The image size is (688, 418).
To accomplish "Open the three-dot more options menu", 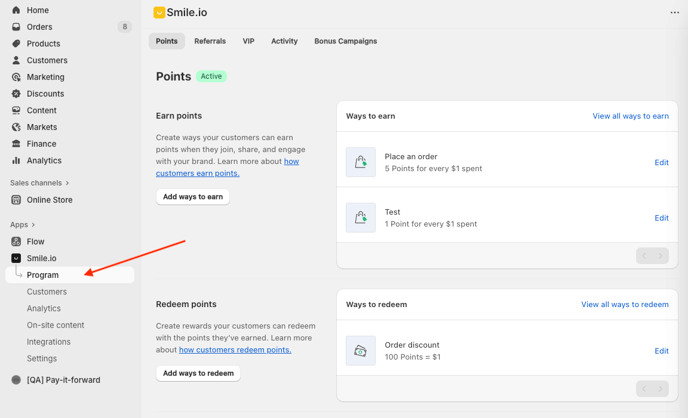I will pyautogui.click(x=674, y=13).
